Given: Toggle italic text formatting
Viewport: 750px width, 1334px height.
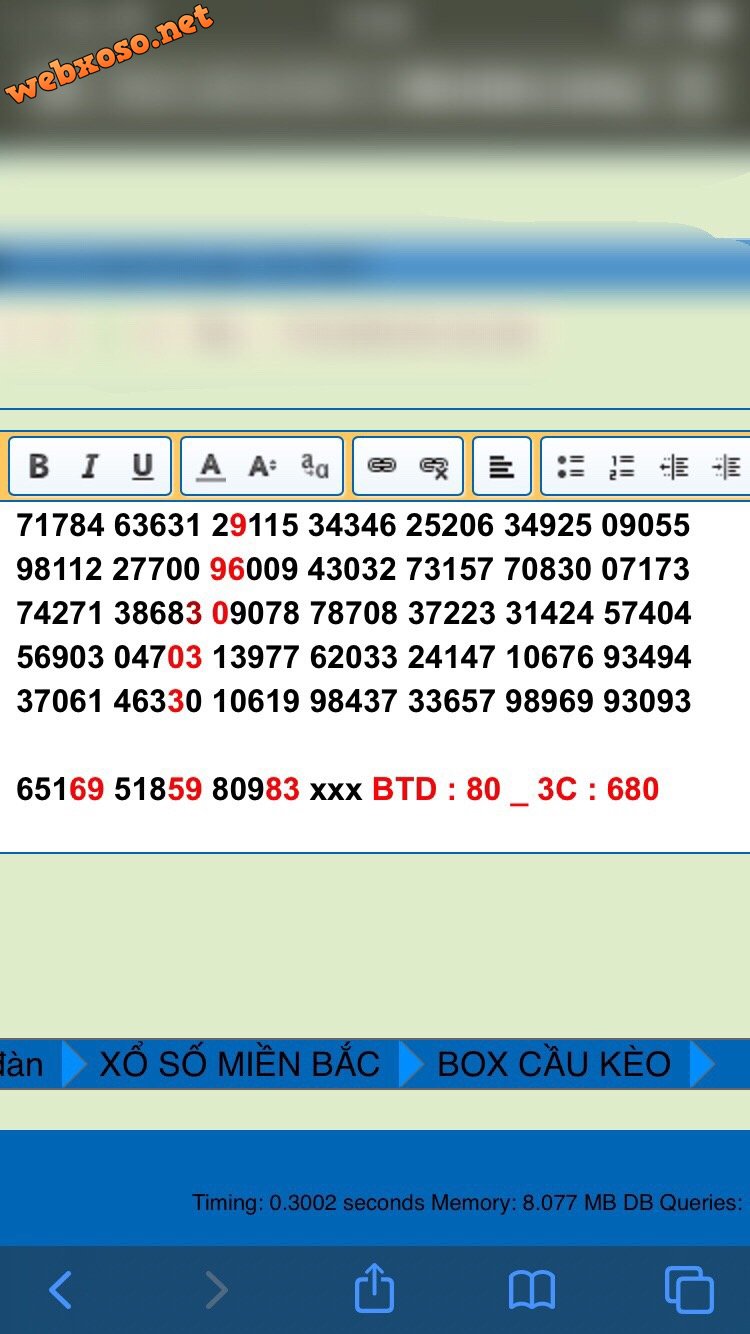Looking at the screenshot, I should click(x=90, y=466).
